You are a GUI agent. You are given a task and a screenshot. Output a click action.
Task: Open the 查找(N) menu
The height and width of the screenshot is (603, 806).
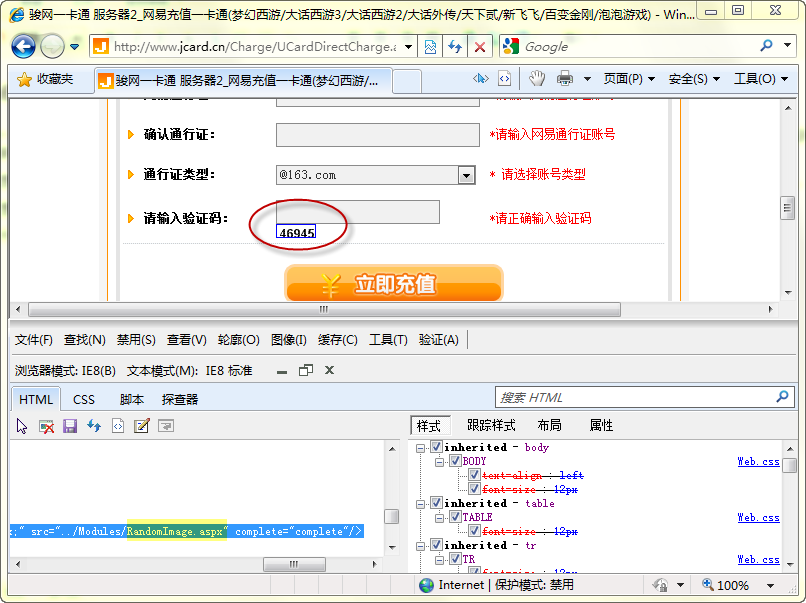tap(84, 340)
